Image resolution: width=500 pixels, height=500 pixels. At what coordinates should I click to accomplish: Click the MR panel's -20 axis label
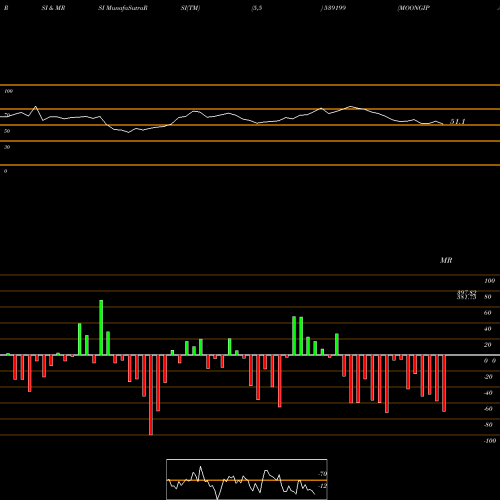[488, 377]
